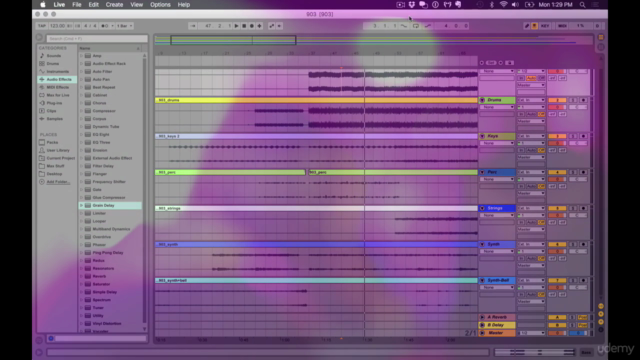Expand the Audio Effect Rack entry

(x=81, y=64)
